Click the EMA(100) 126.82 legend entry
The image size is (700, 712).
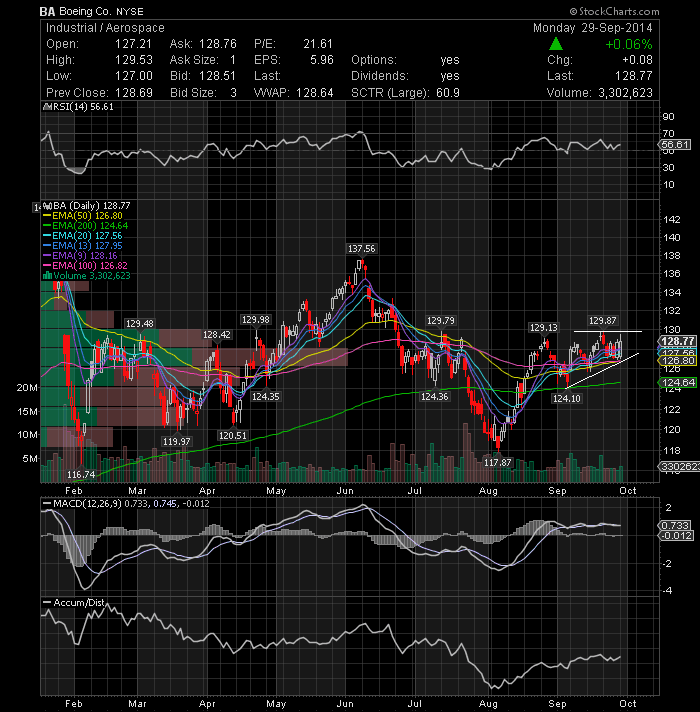[x=90, y=266]
